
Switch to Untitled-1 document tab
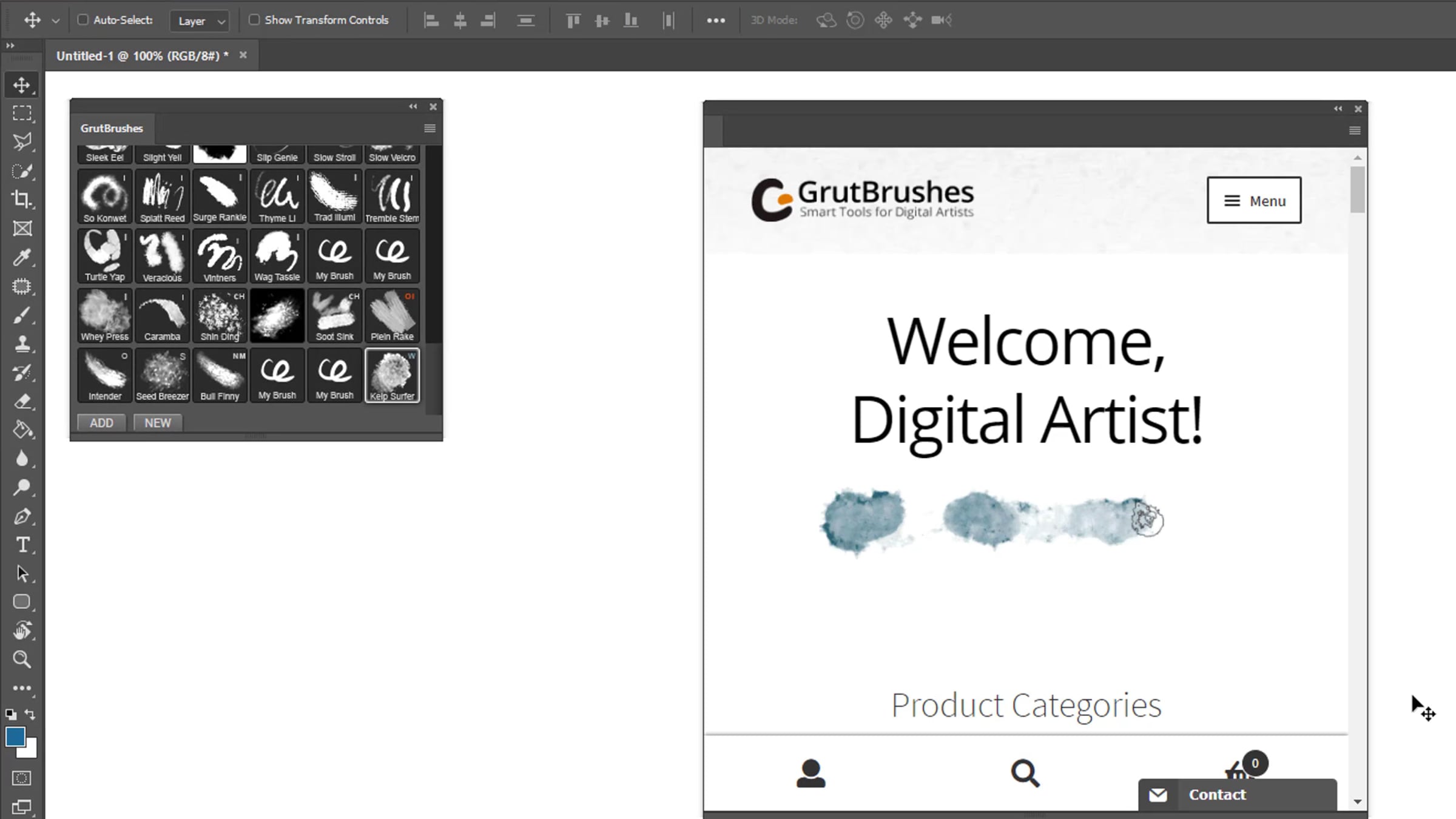click(142, 56)
